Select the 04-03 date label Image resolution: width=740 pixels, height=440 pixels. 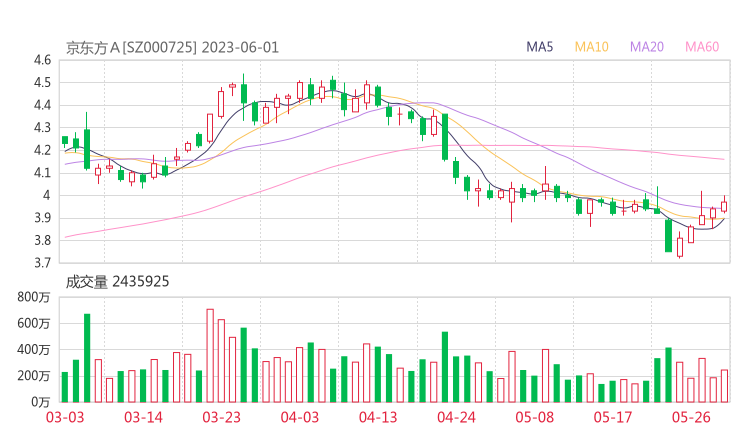[x=300, y=417]
